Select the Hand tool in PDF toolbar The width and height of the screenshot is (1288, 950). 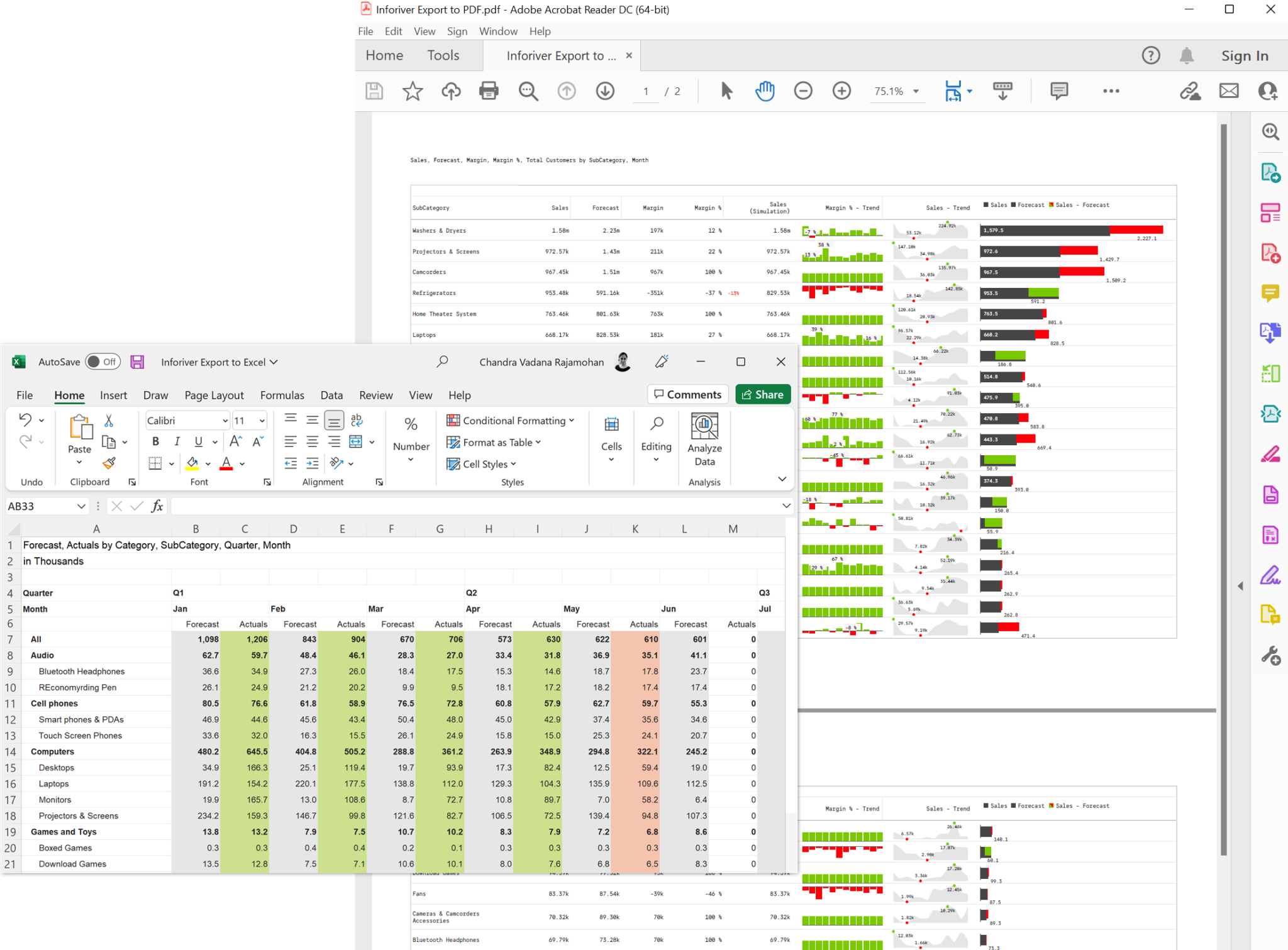764,91
